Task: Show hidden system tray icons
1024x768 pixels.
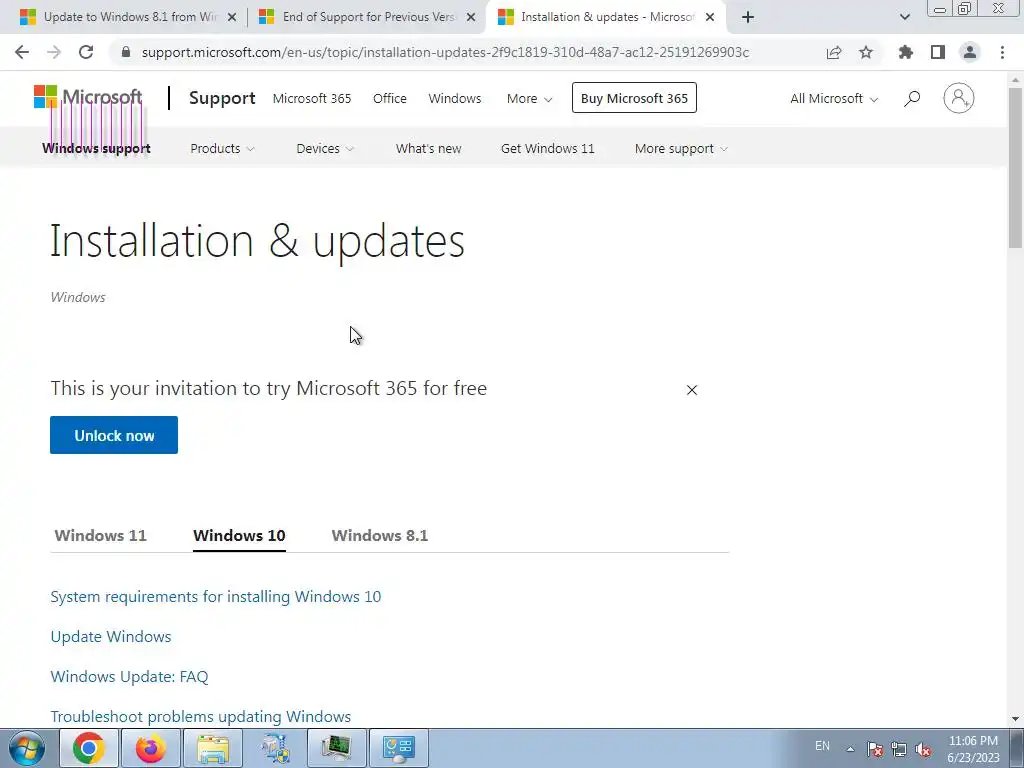Action: pos(850,749)
